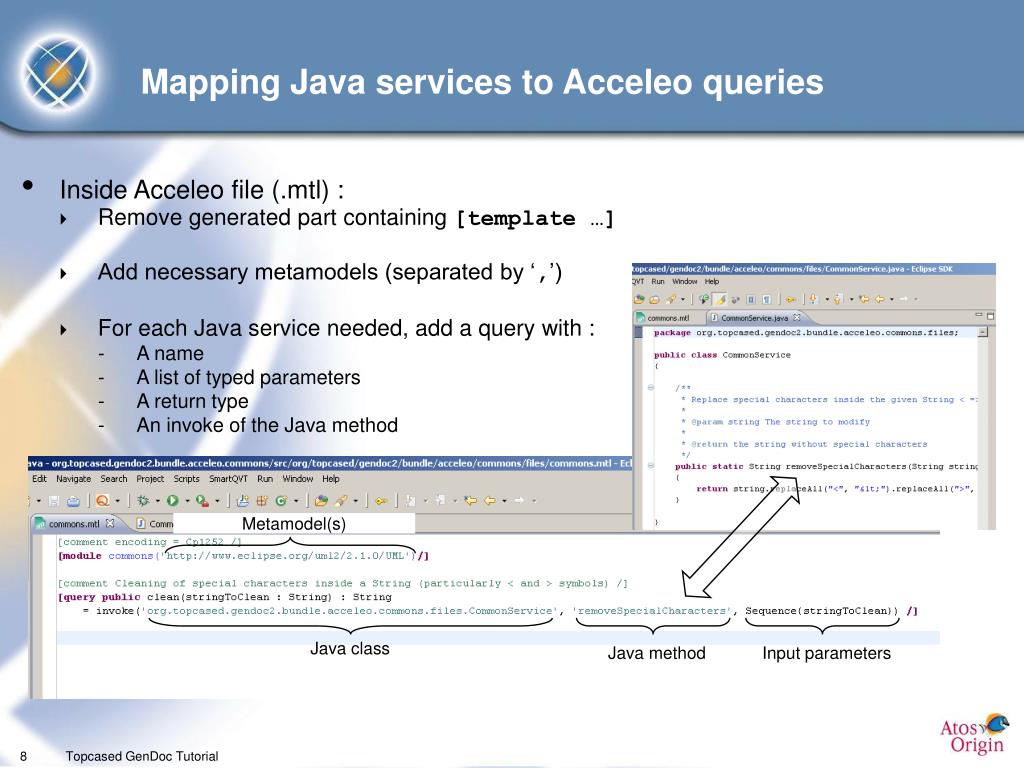This screenshot has width=1024, height=768.
Task: Open the SmartQVT menu
Action: [228, 479]
